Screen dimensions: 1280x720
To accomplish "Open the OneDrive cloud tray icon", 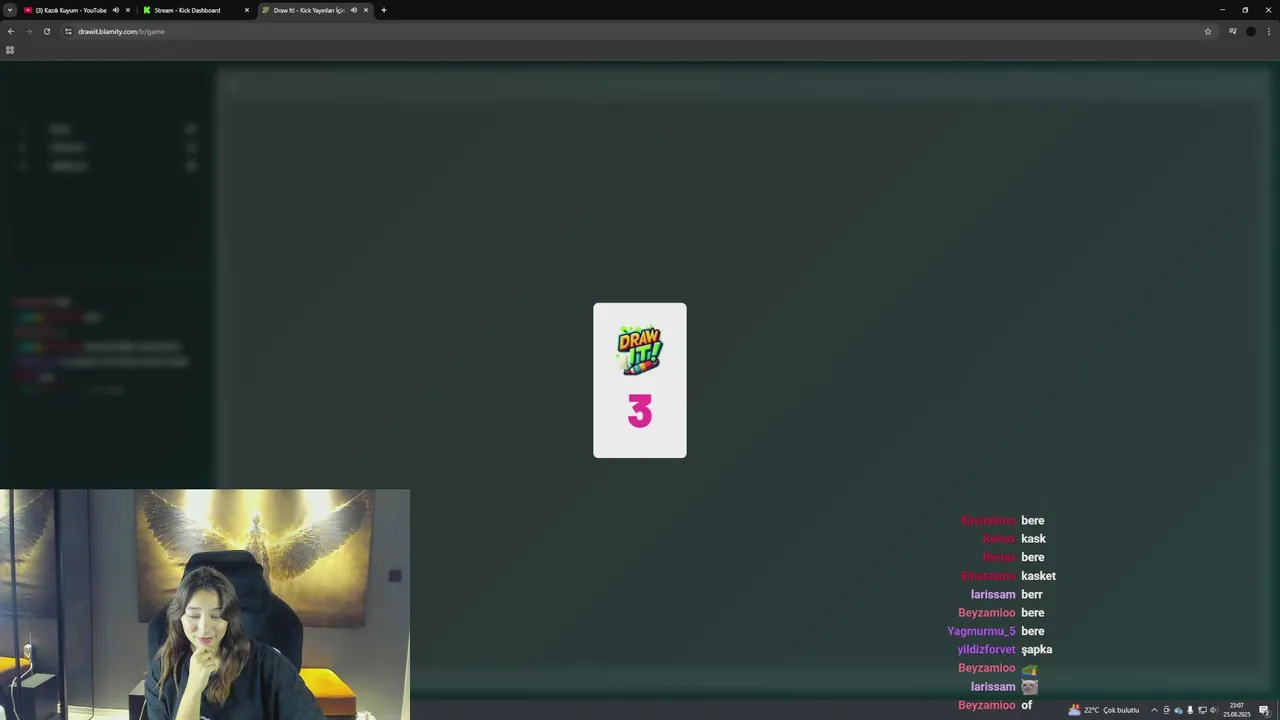I will tap(1178, 710).
